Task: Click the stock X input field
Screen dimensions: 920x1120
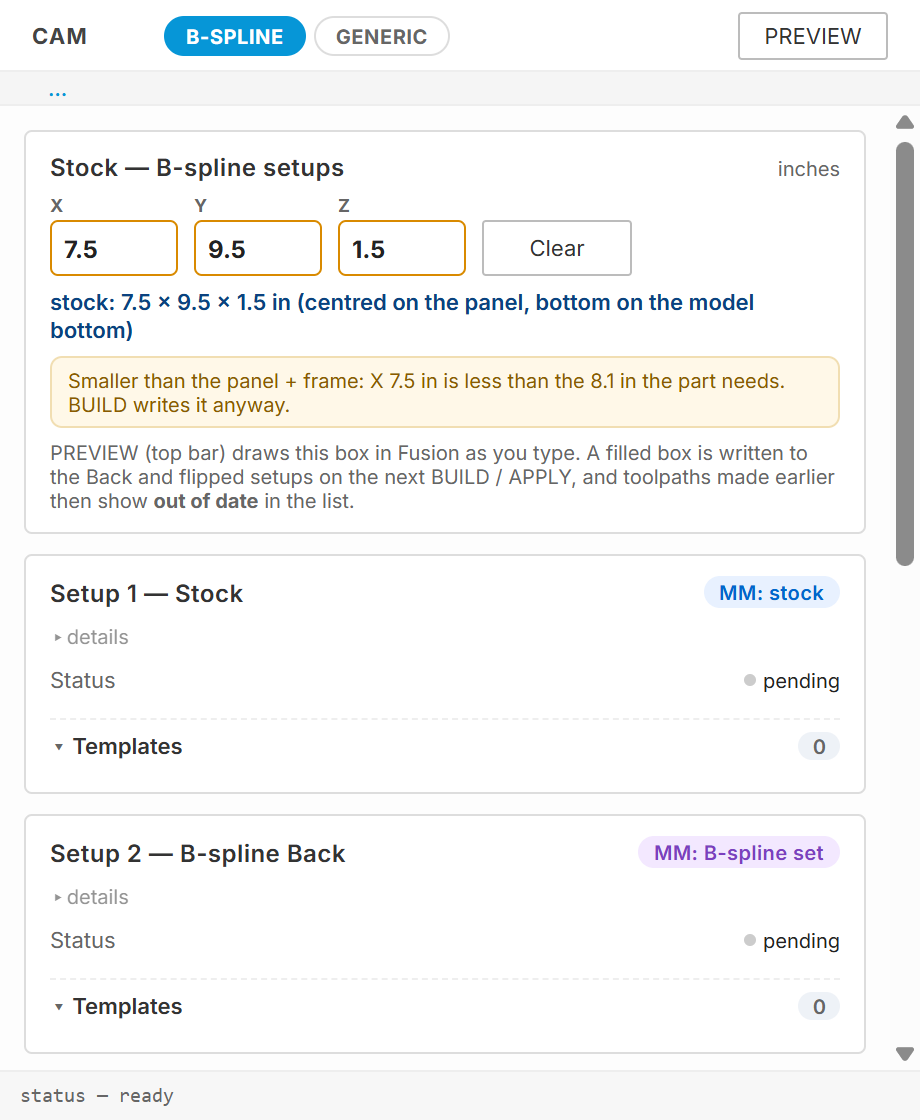Action: click(x=114, y=248)
